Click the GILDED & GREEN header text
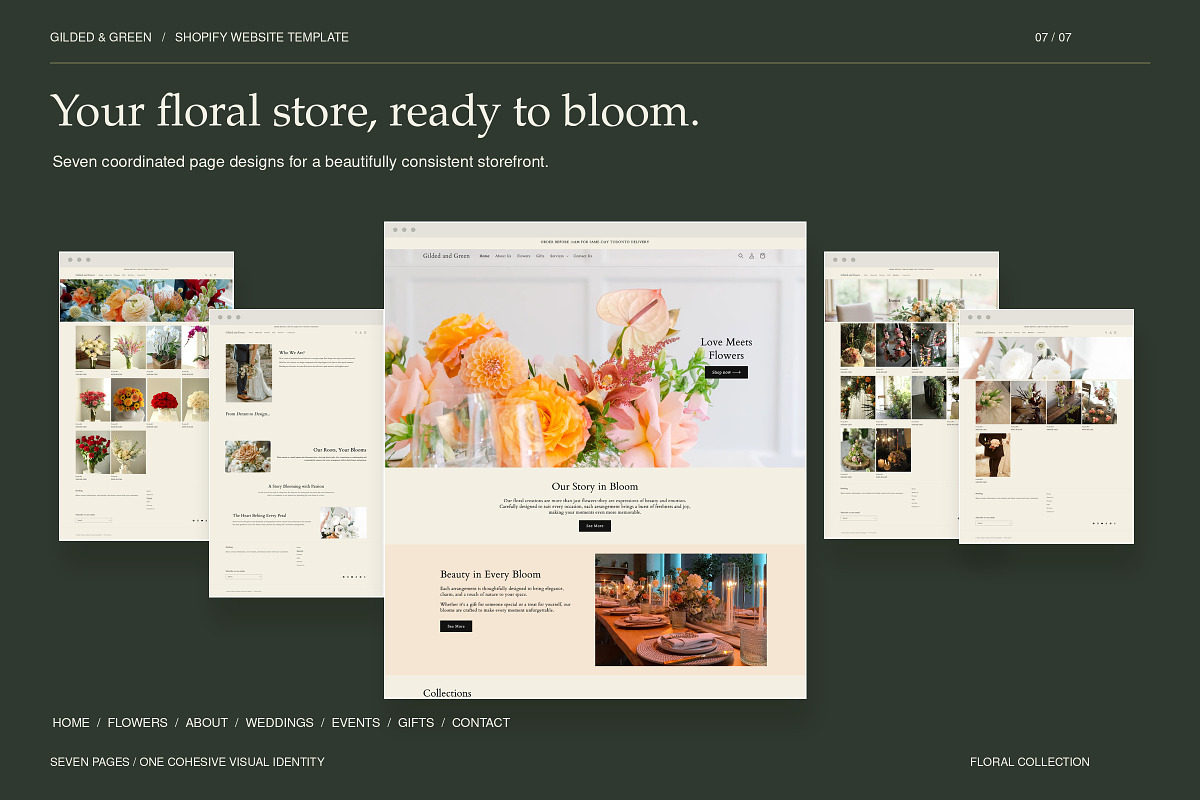Image resolution: width=1200 pixels, height=800 pixels. [101, 37]
